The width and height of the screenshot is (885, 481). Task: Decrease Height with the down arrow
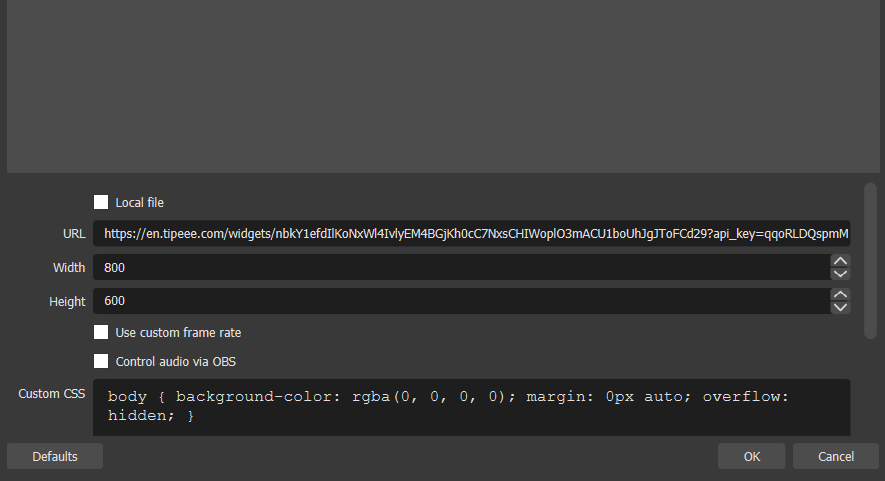(840, 307)
